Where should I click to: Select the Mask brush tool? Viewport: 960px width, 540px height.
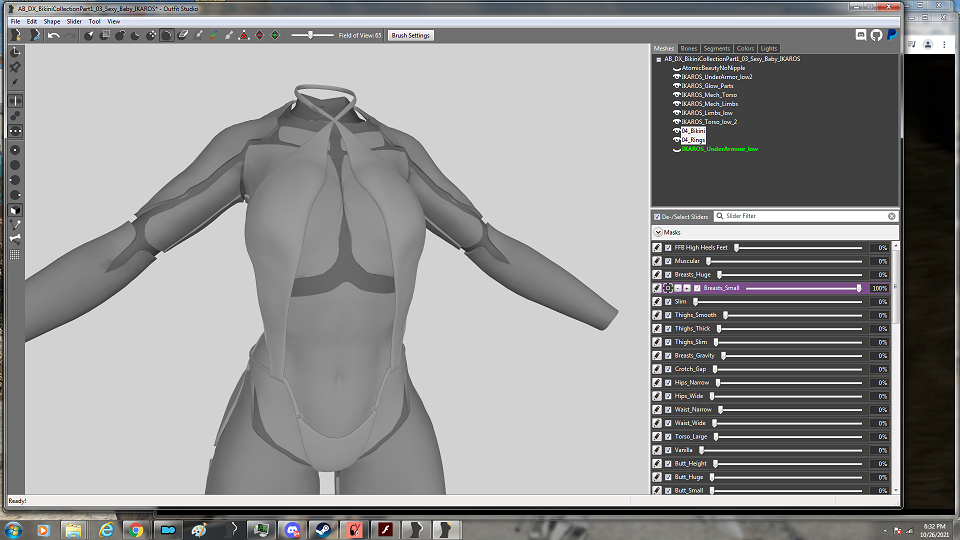pyautogui.click(x=105, y=36)
